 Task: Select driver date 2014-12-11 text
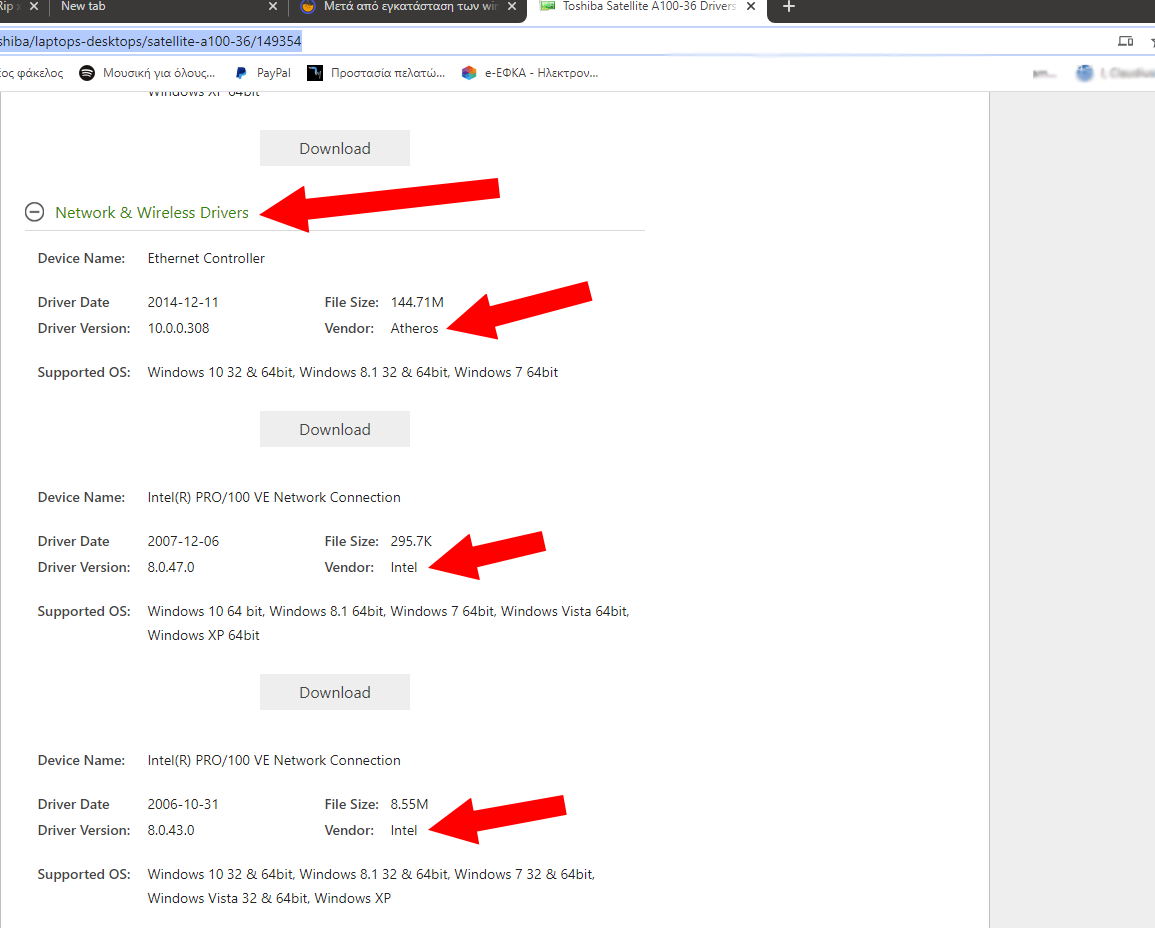click(x=183, y=302)
